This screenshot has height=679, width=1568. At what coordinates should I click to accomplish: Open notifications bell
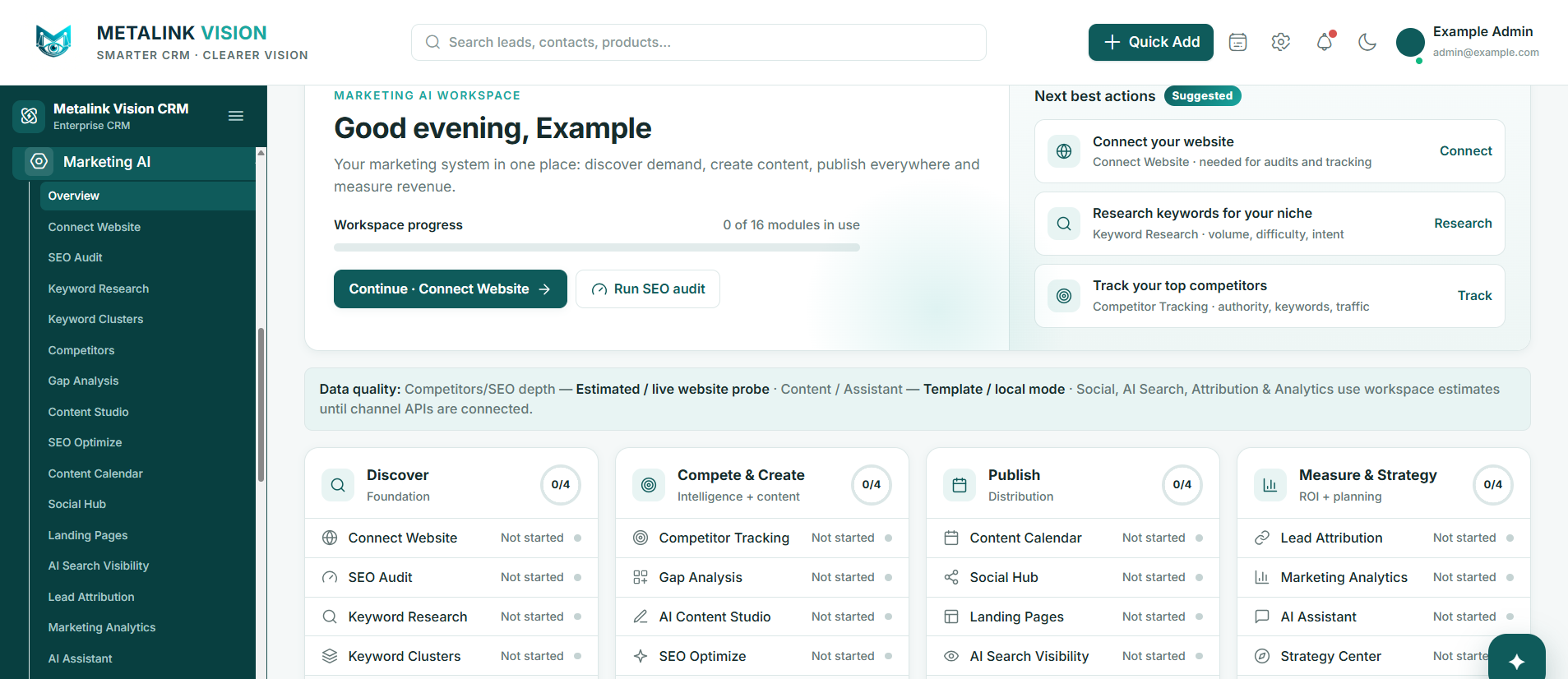(x=1324, y=42)
